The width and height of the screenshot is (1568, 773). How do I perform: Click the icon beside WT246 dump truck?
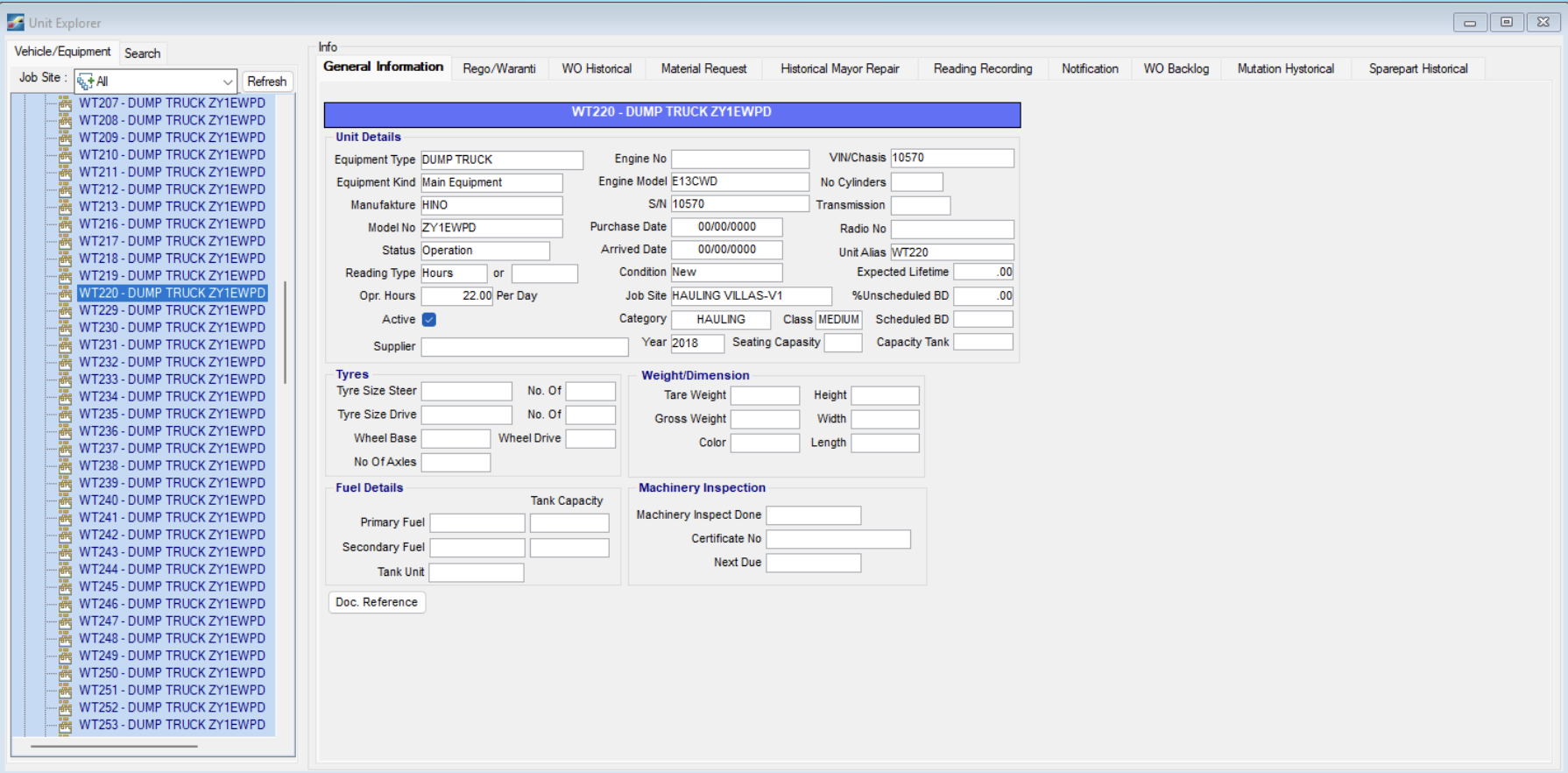(65, 604)
